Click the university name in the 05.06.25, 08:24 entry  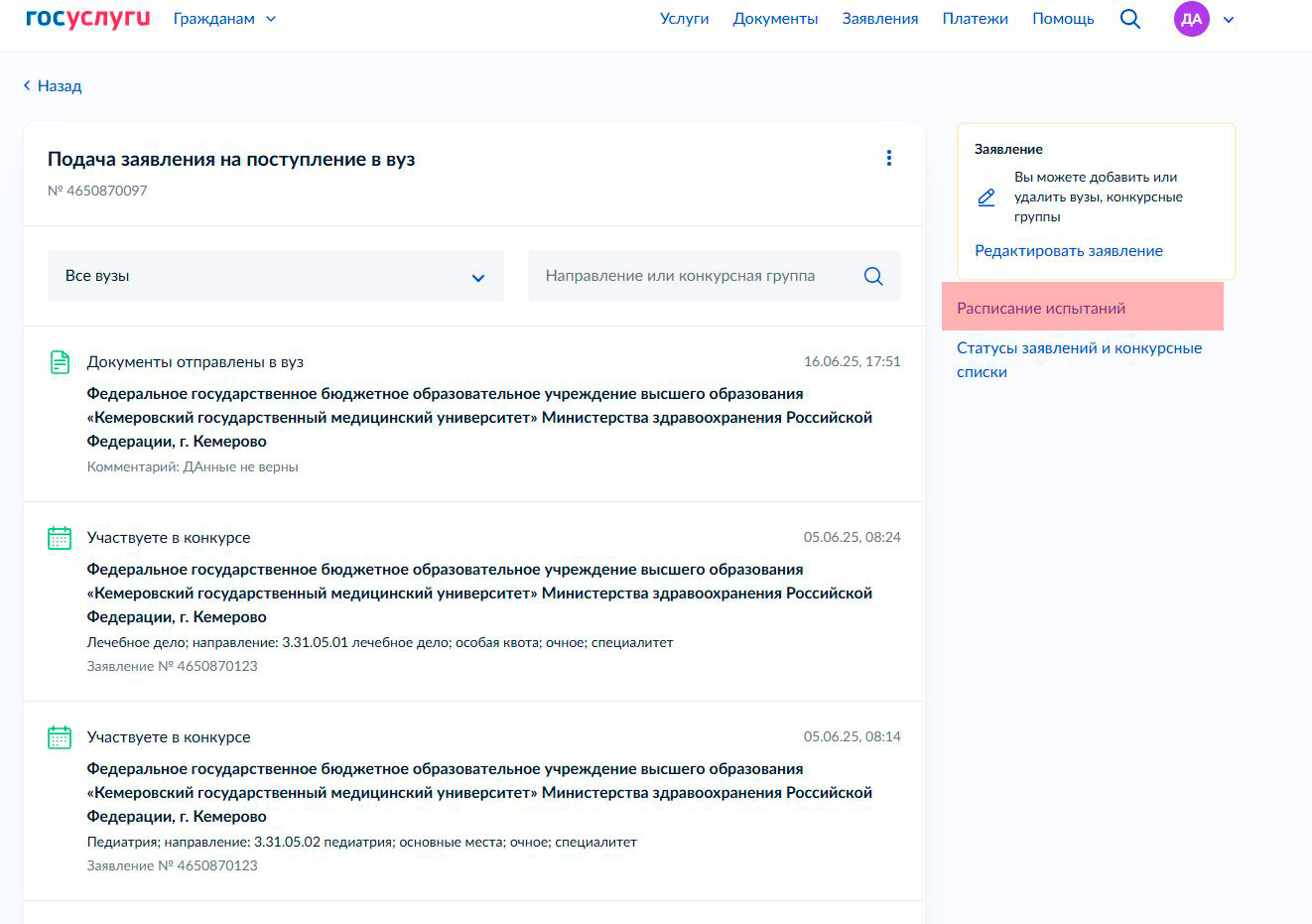pos(479,594)
